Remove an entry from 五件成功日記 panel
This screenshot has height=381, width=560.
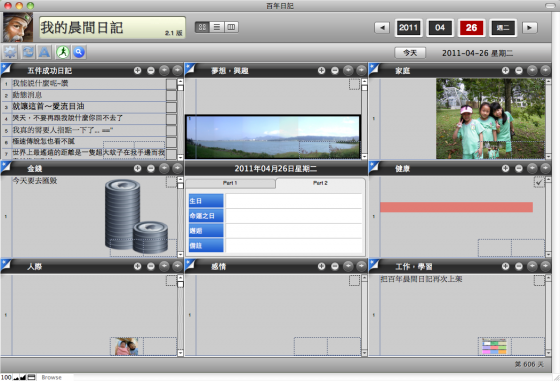coord(151,70)
